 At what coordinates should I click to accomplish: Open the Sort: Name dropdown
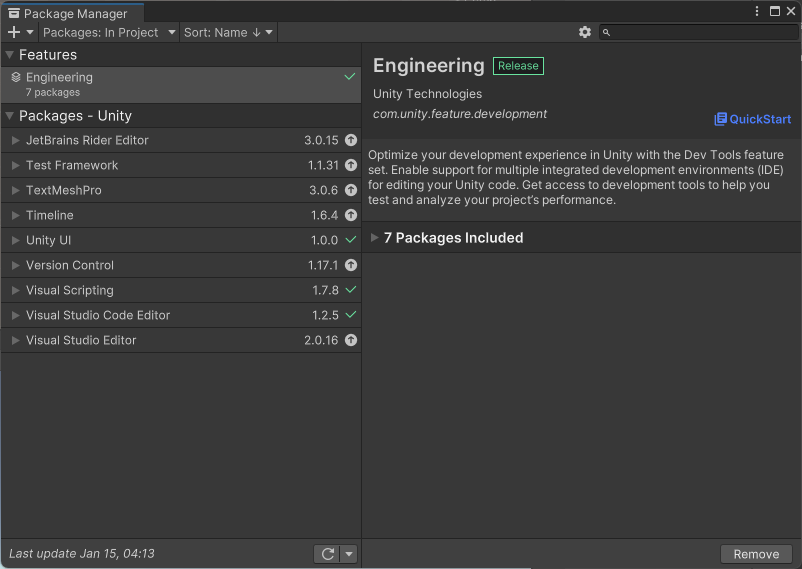pyautogui.click(x=228, y=33)
